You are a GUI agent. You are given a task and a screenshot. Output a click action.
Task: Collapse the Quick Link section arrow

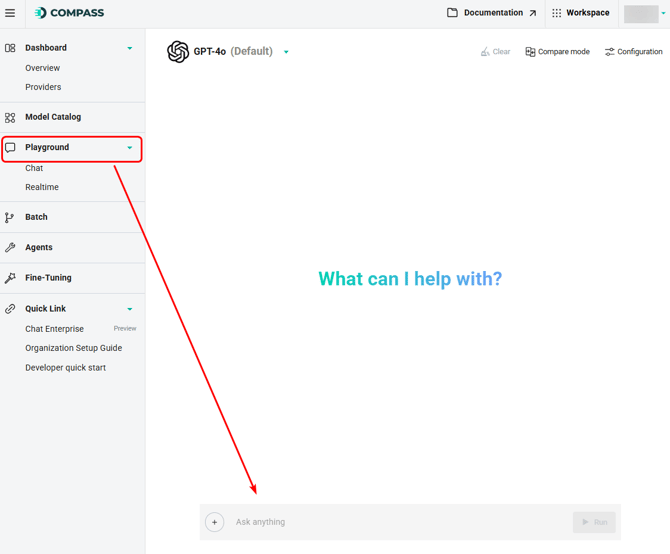(x=129, y=309)
